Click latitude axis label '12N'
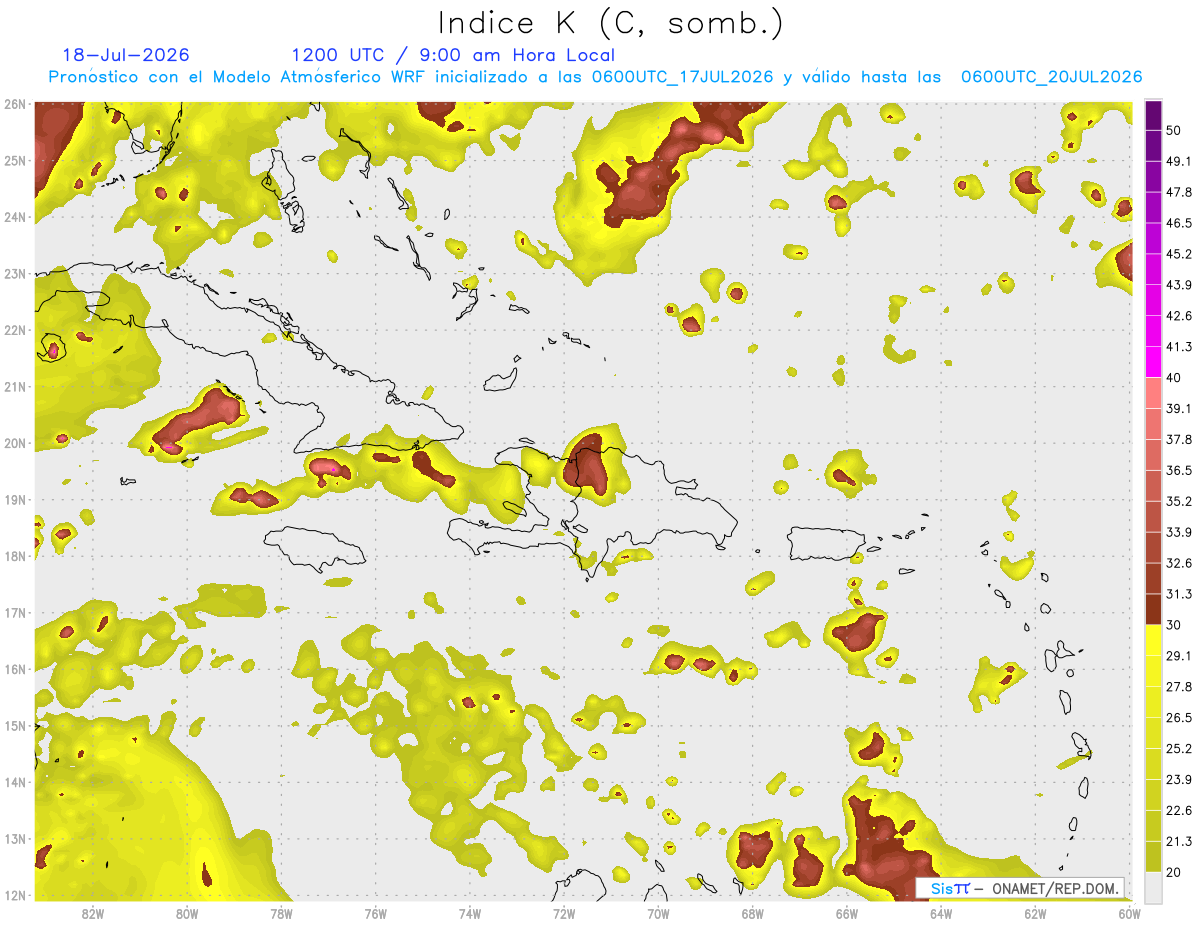The image size is (1200, 927). click(15, 895)
